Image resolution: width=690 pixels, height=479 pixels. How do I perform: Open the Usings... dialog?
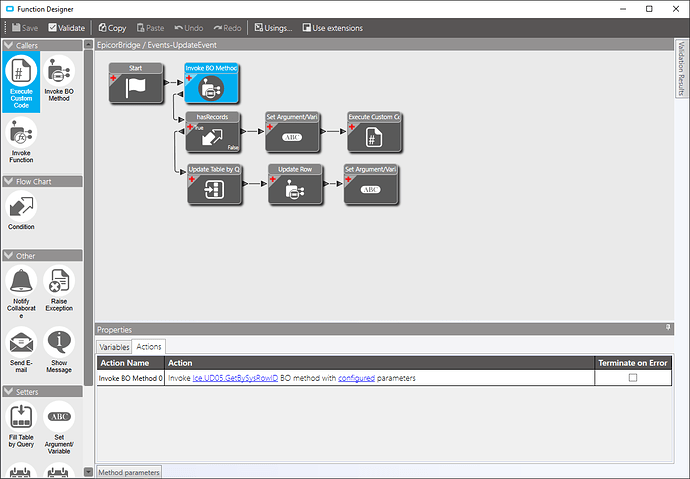[273, 28]
